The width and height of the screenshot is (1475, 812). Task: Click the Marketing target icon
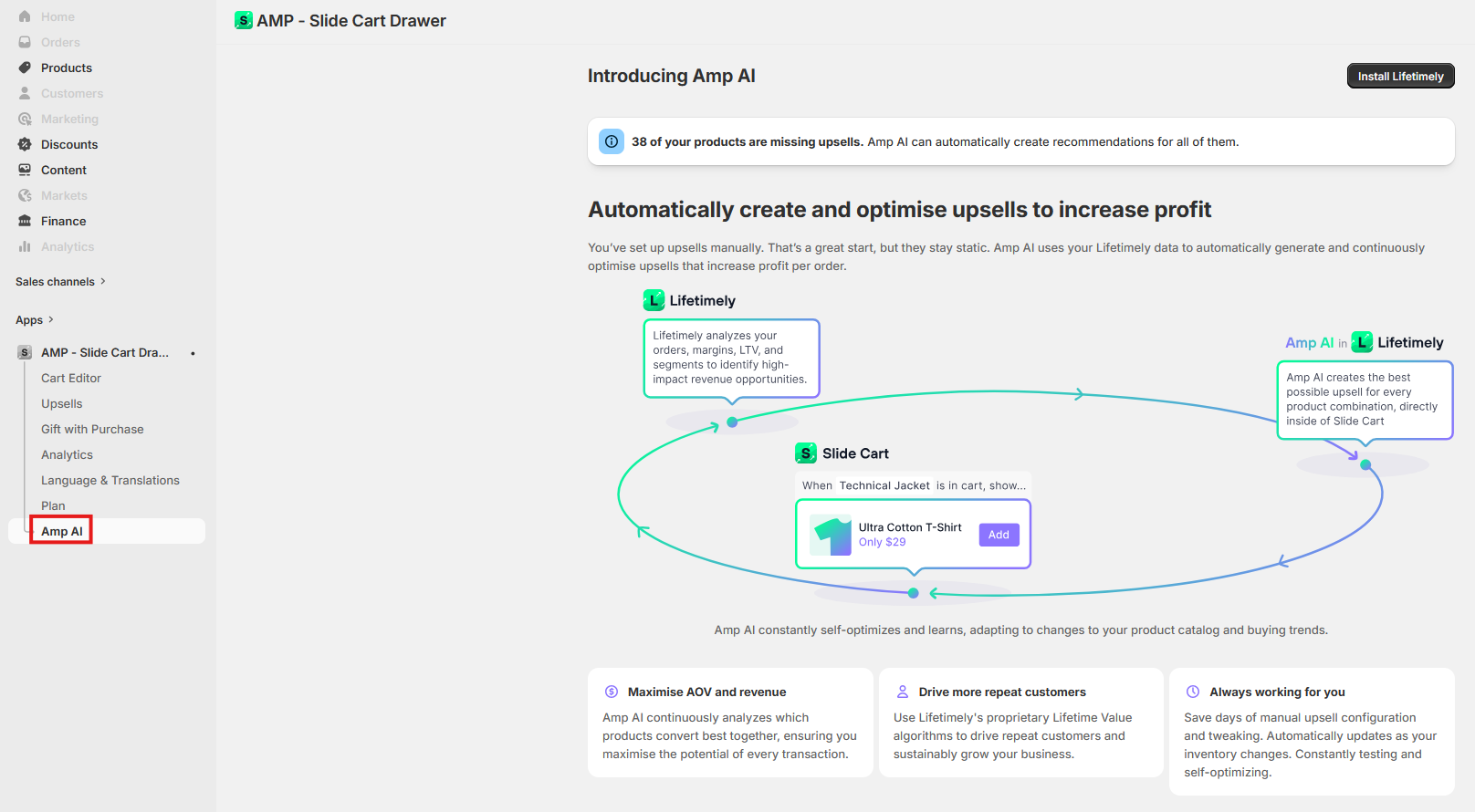click(x=25, y=119)
